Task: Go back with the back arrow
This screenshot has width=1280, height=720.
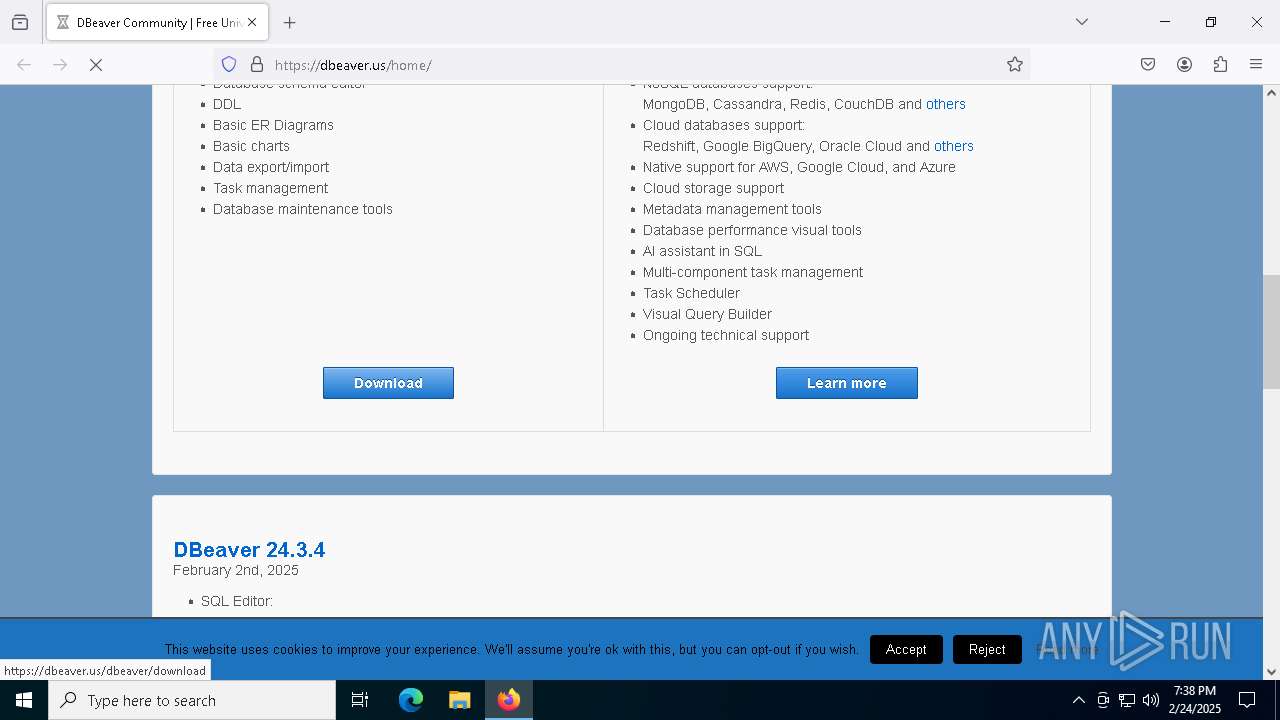Action: [24, 64]
